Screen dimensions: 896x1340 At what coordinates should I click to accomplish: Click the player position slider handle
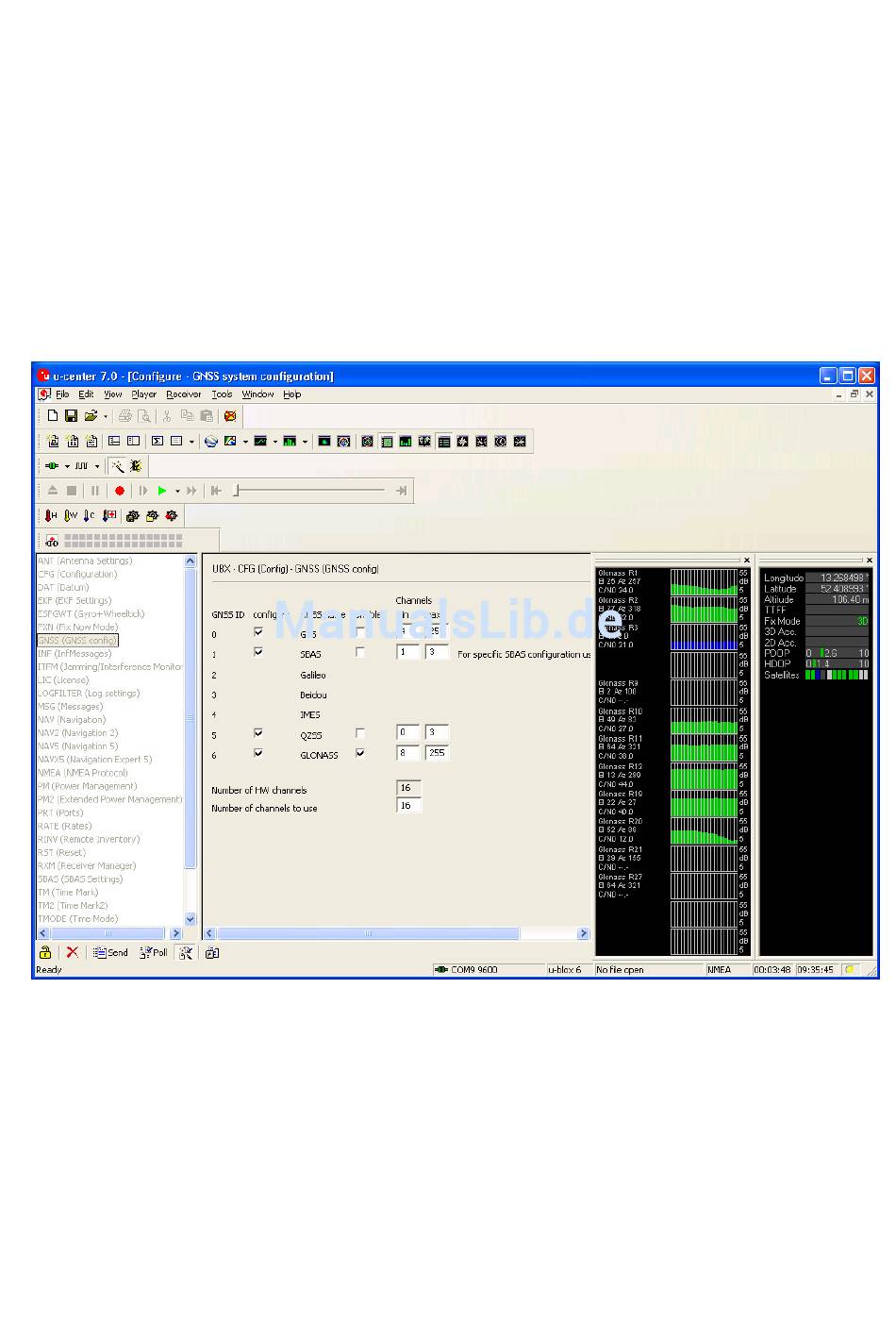[x=237, y=491]
